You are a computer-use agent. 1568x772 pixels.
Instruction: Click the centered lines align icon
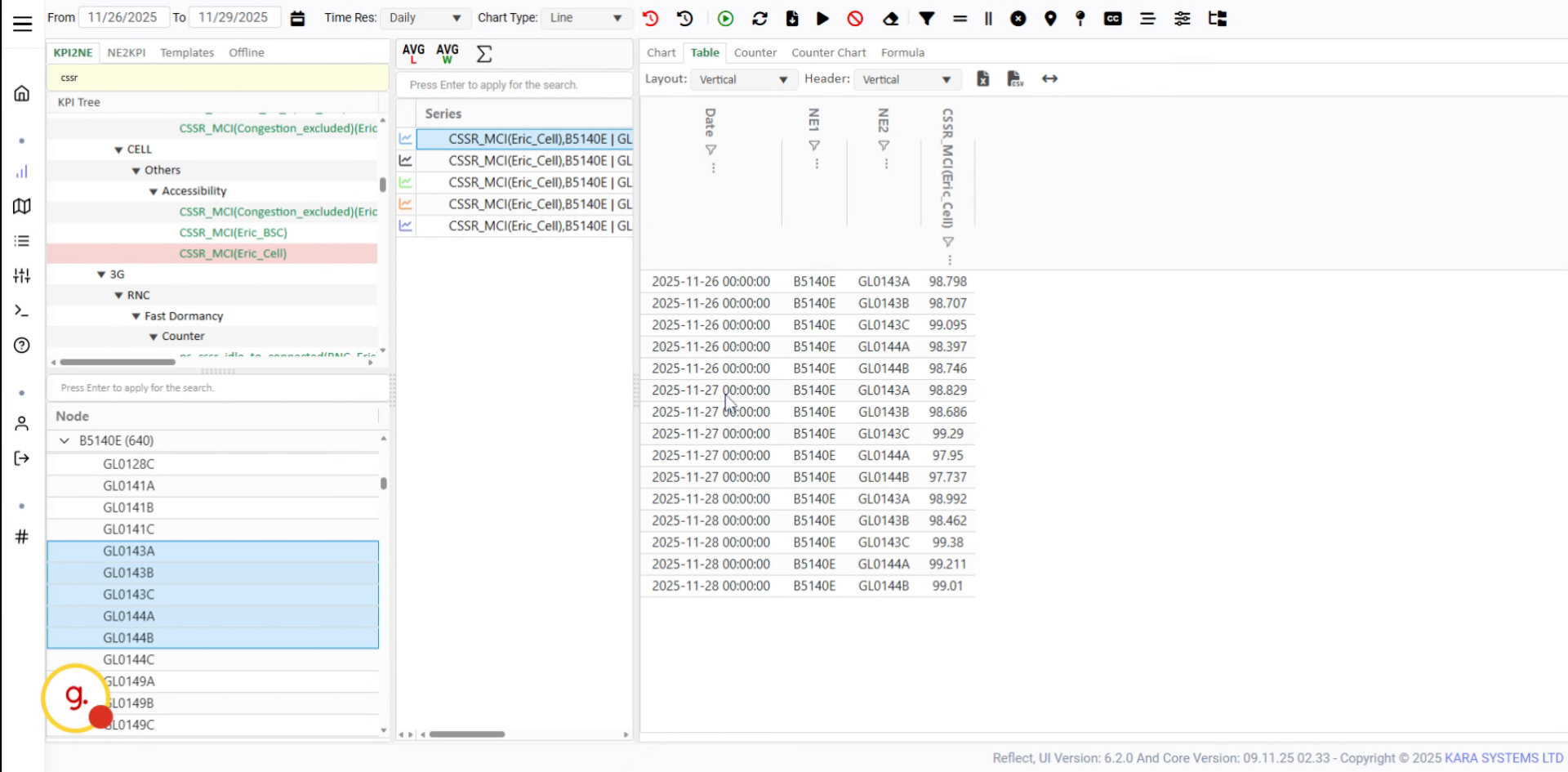click(1147, 18)
